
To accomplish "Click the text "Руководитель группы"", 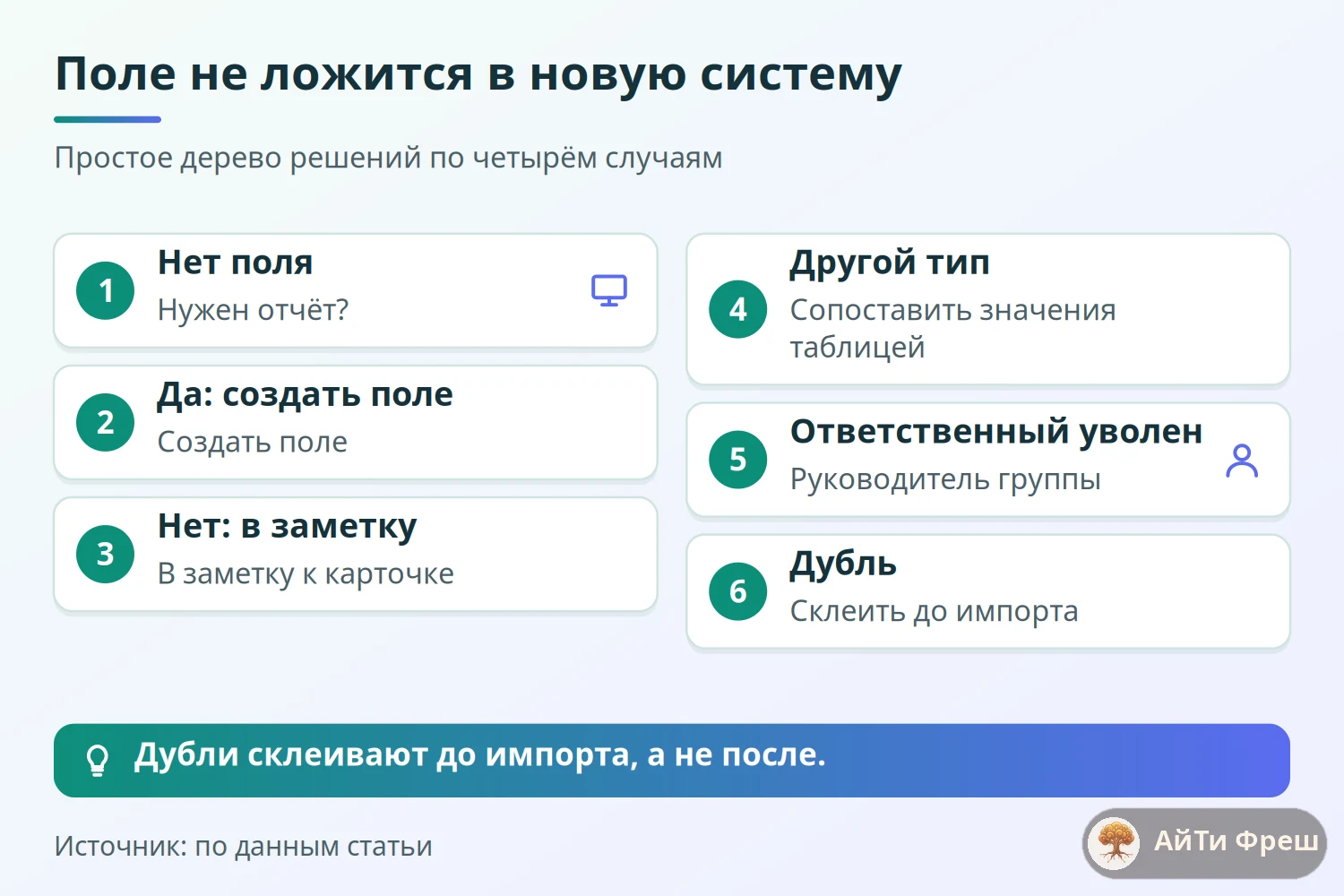I will [x=945, y=479].
